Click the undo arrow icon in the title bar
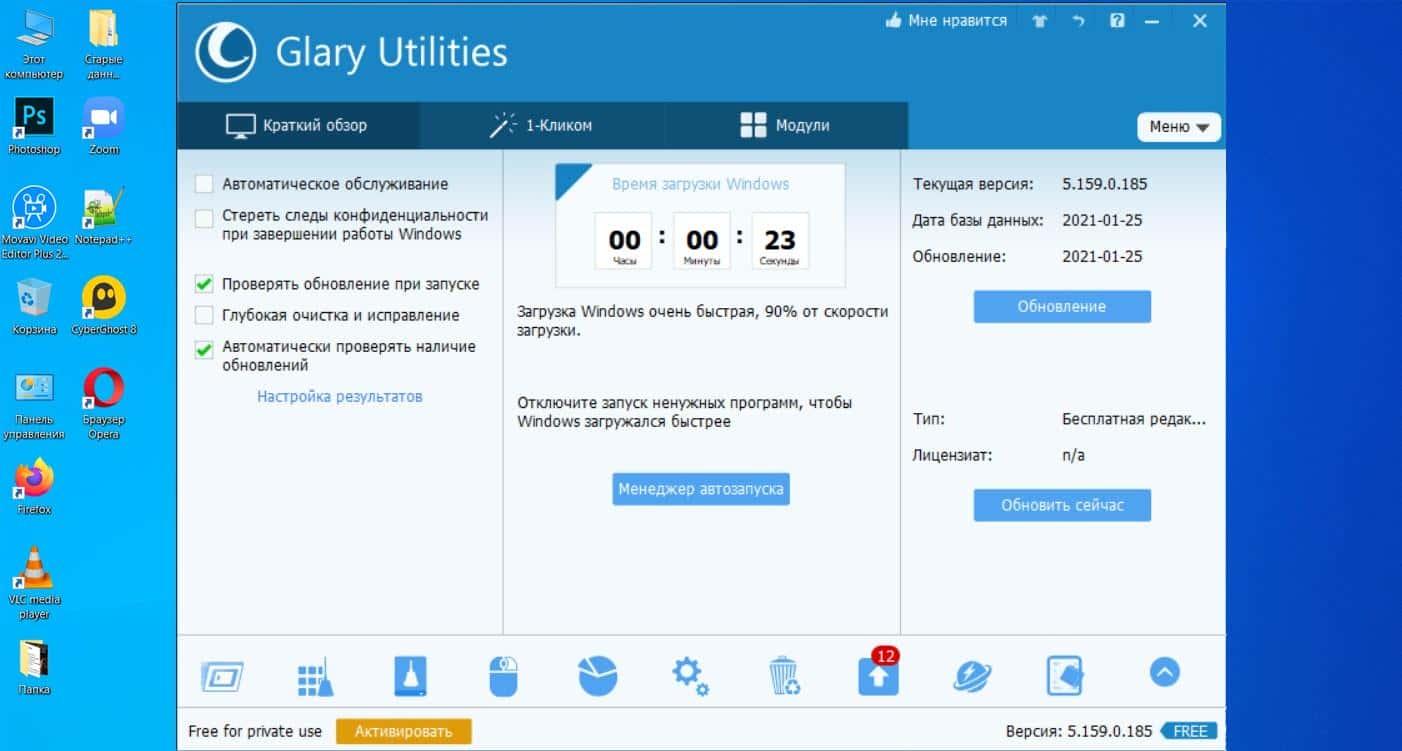1402x751 pixels. coord(1079,21)
